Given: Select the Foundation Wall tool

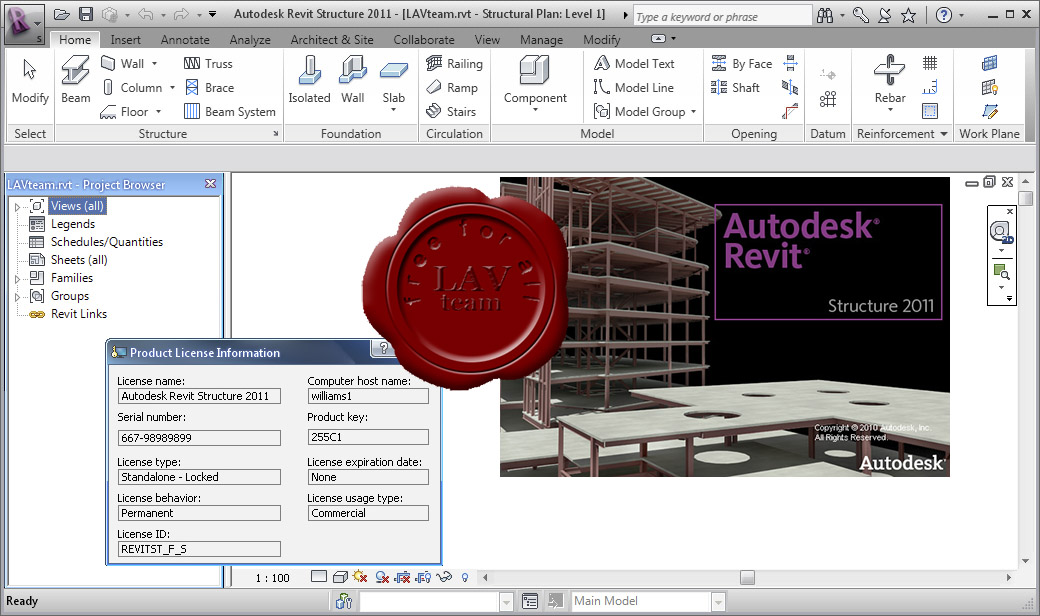Looking at the screenshot, I should [352, 80].
